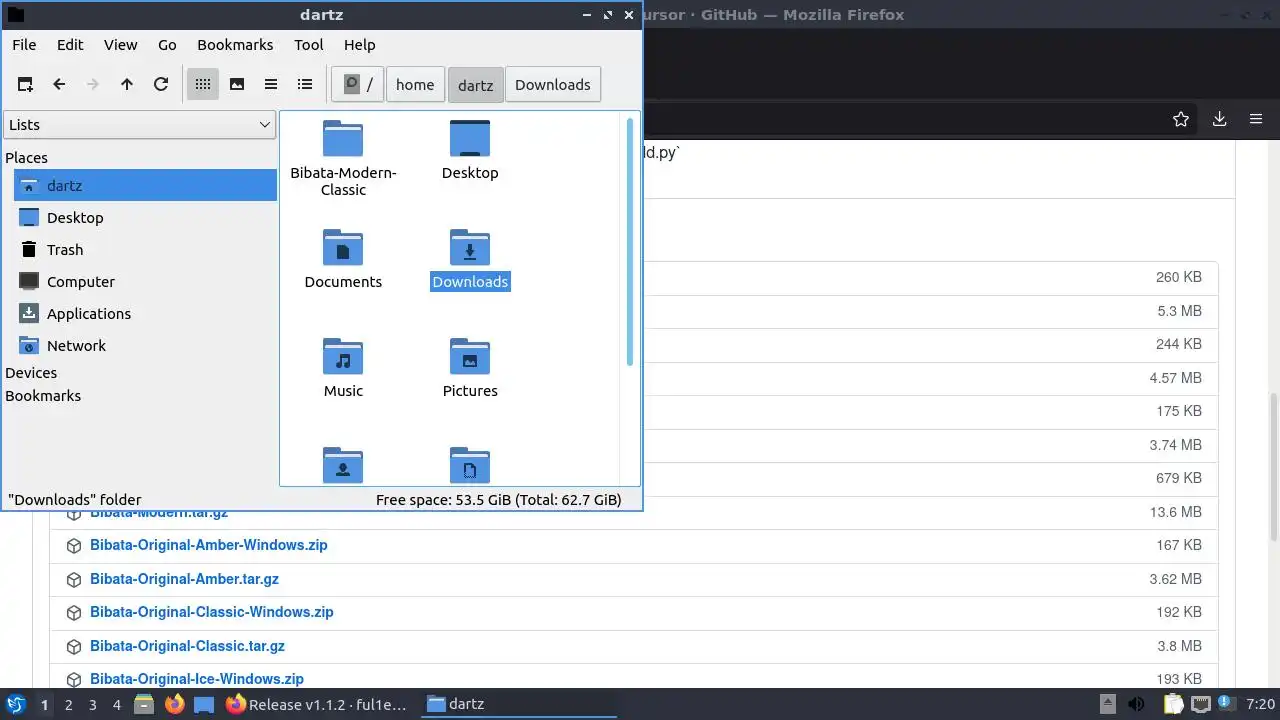Jump to the home path segment
Screen dimensions: 1280x720
415,84
